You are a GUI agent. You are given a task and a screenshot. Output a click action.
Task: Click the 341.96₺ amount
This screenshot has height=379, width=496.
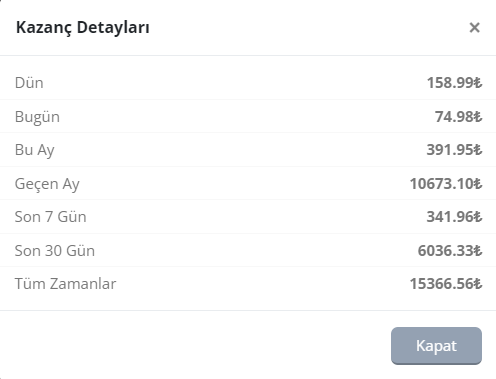(x=454, y=217)
